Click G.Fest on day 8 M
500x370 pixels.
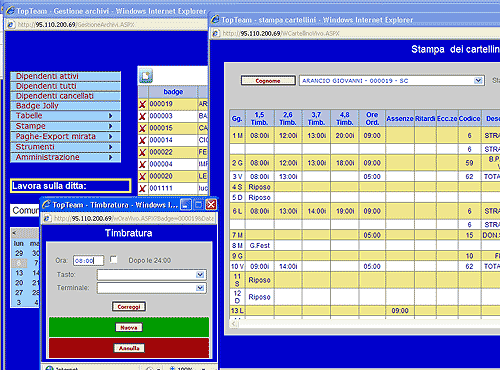click(x=260, y=246)
